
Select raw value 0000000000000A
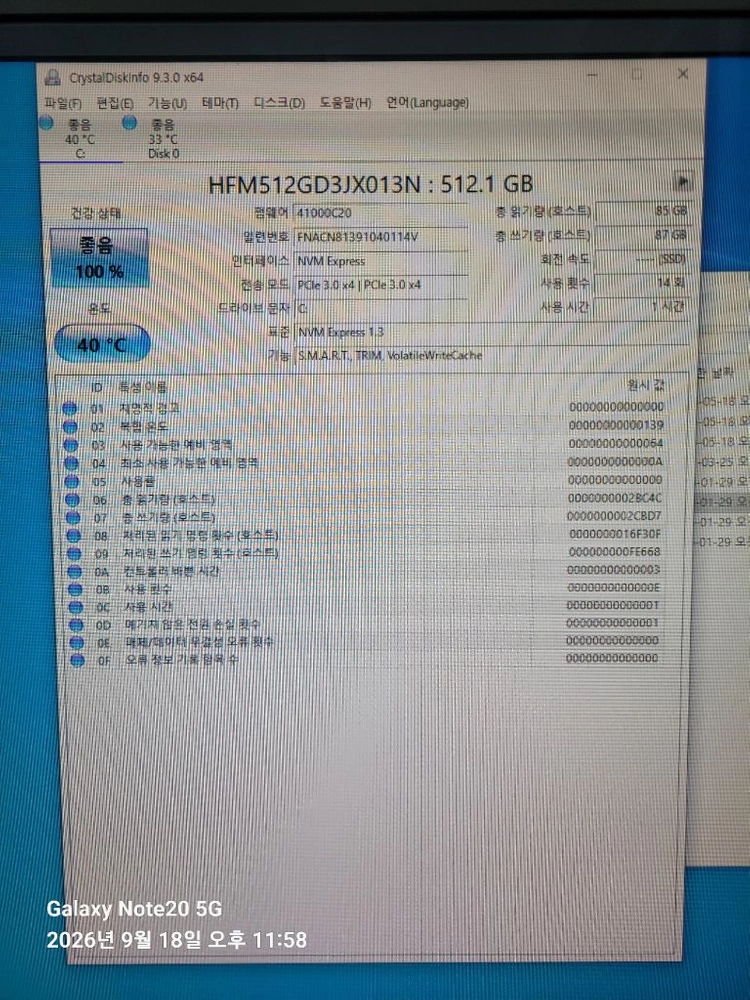point(615,461)
